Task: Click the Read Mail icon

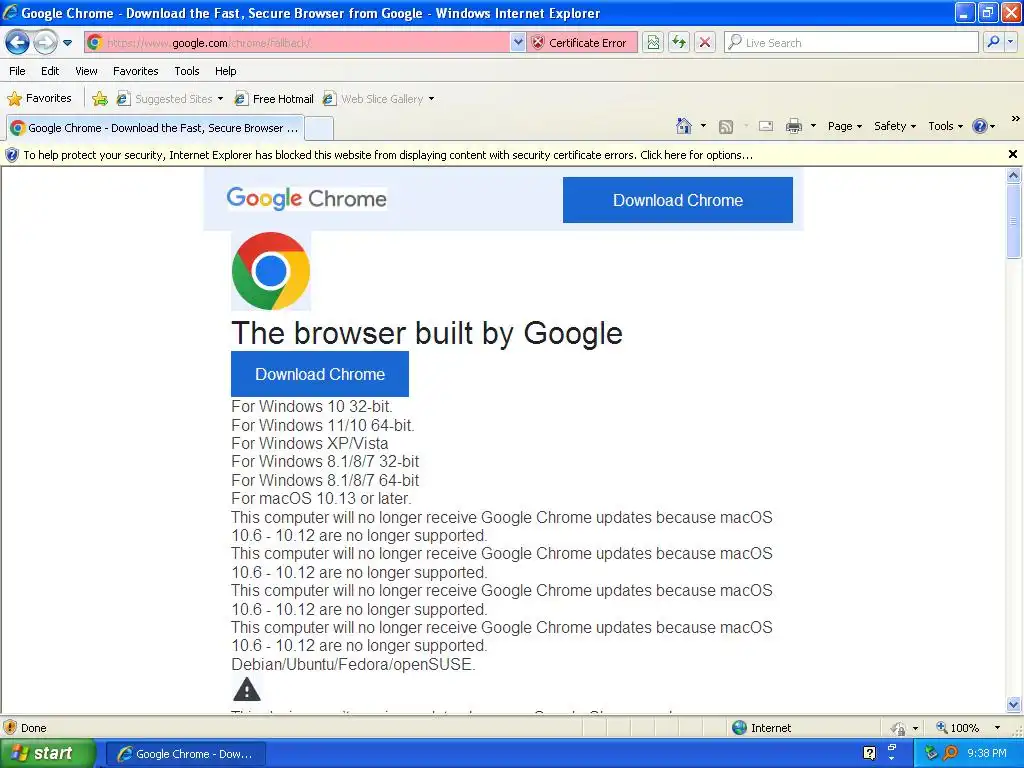Action: click(766, 127)
